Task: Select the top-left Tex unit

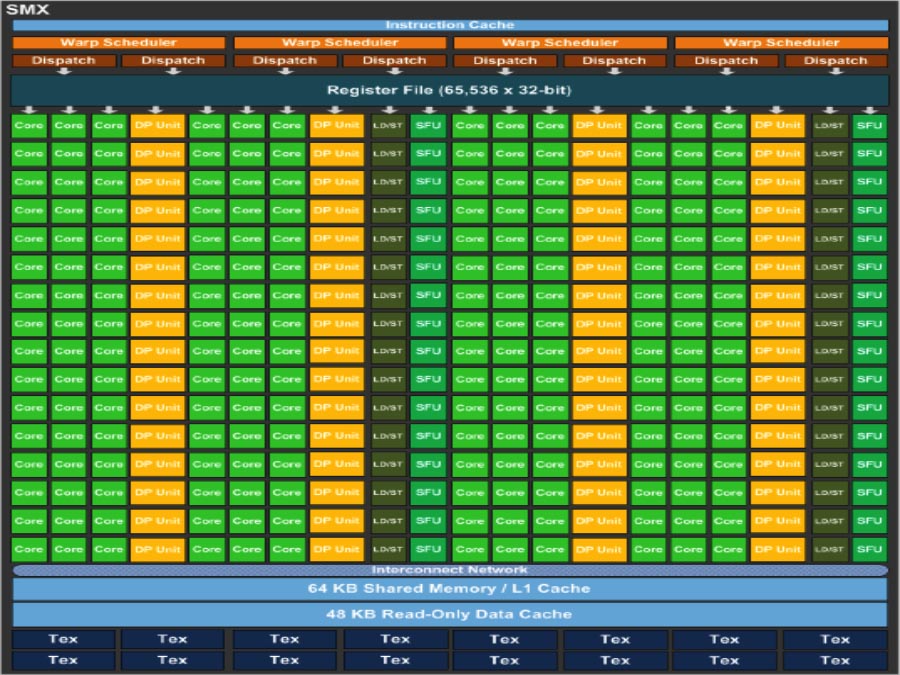Action: [63, 639]
